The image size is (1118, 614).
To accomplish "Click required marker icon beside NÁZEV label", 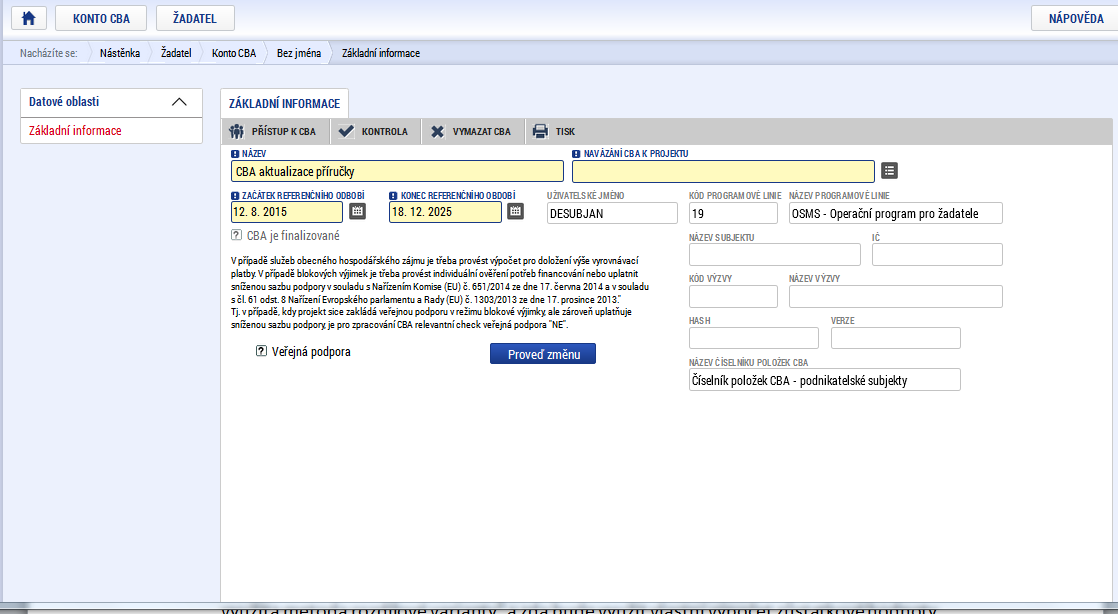I will [235, 153].
